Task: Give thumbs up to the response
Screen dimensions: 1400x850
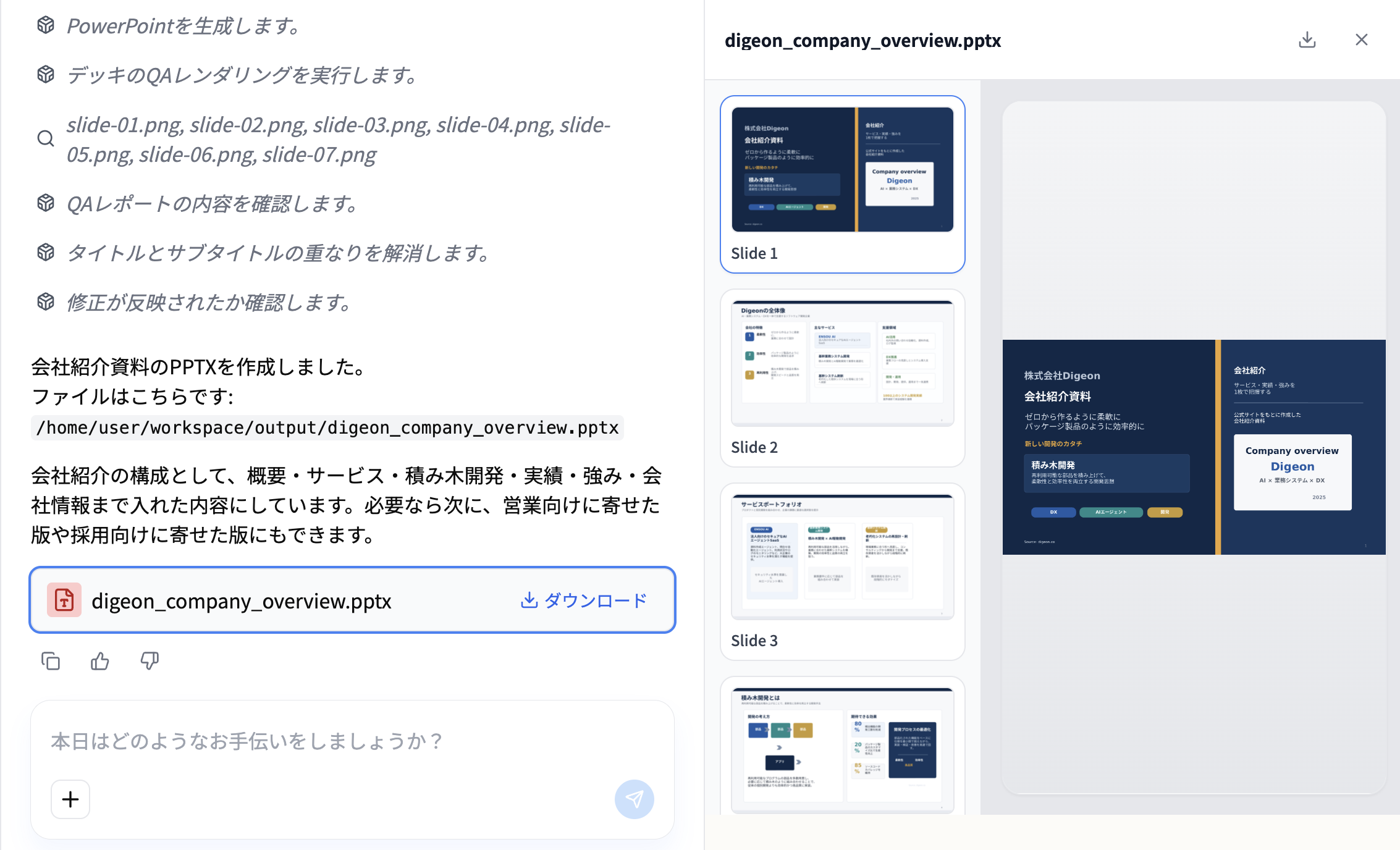Action: (x=100, y=661)
